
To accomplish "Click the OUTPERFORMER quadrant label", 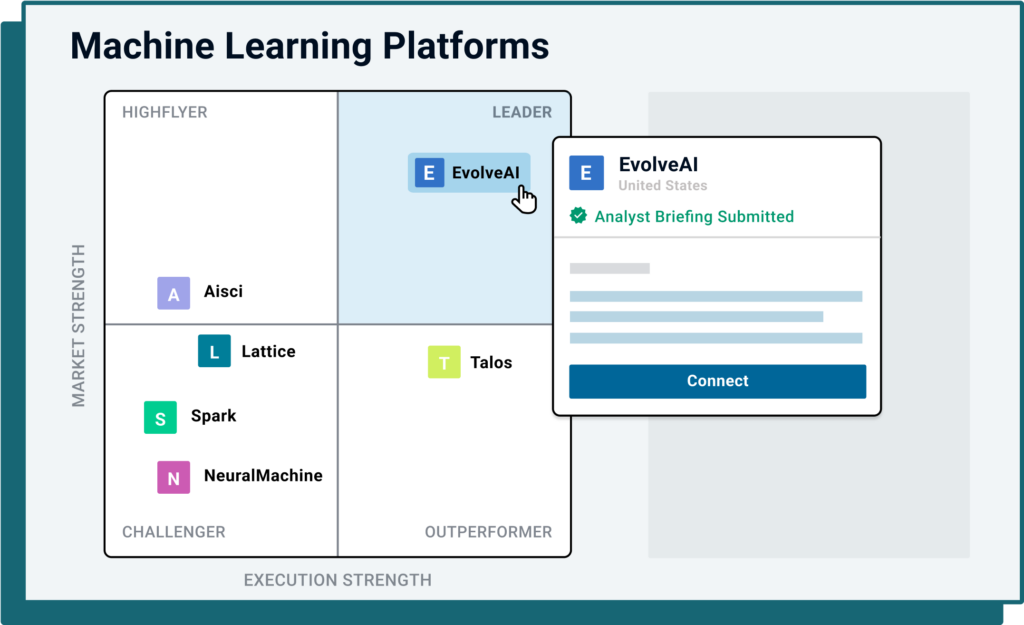I will pyautogui.click(x=488, y=532).
